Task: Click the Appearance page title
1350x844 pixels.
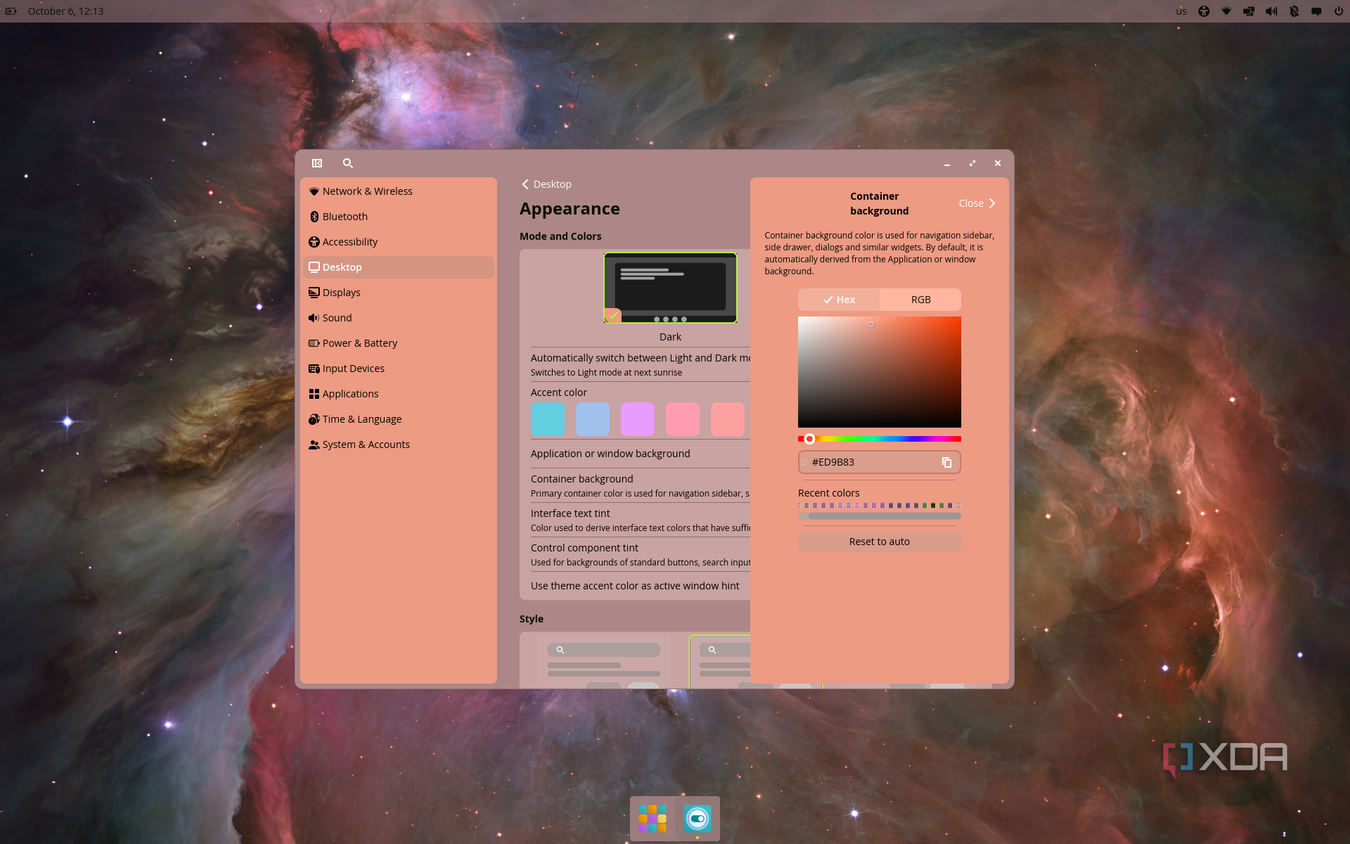Action: (x=569, y=208)
